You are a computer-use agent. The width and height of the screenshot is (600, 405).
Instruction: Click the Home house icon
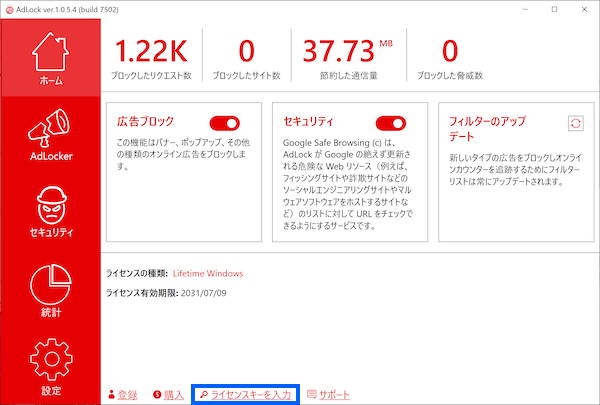pyautogui.click(x=50, y=50)
